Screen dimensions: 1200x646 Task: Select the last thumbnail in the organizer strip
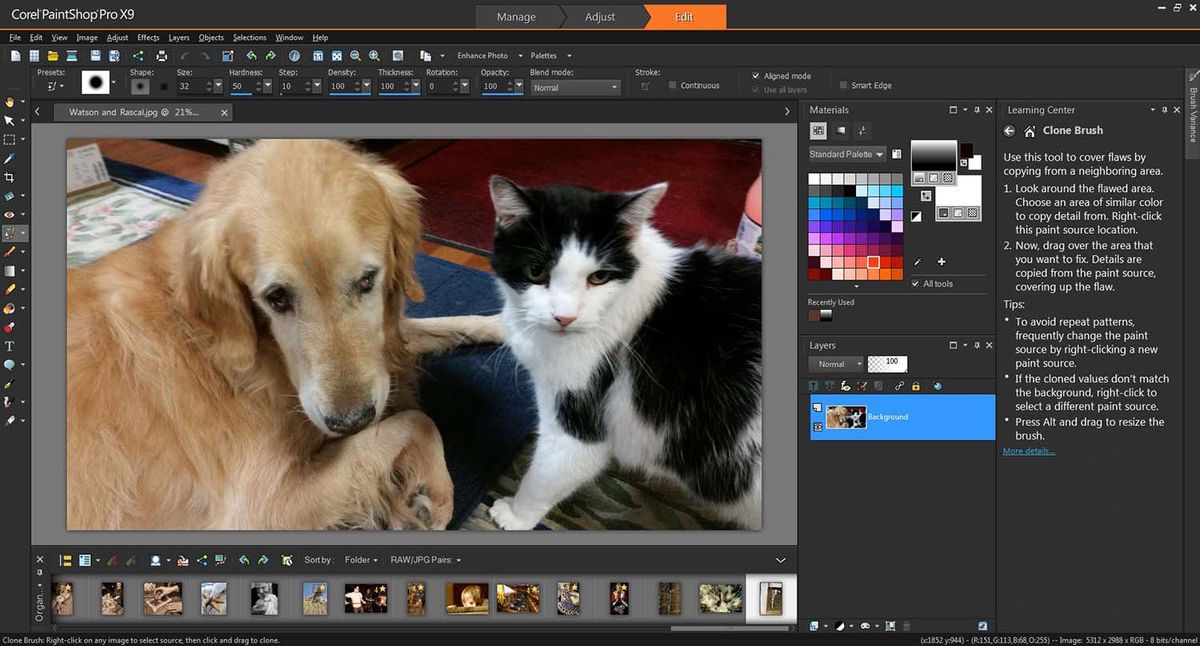pos(771,597)
